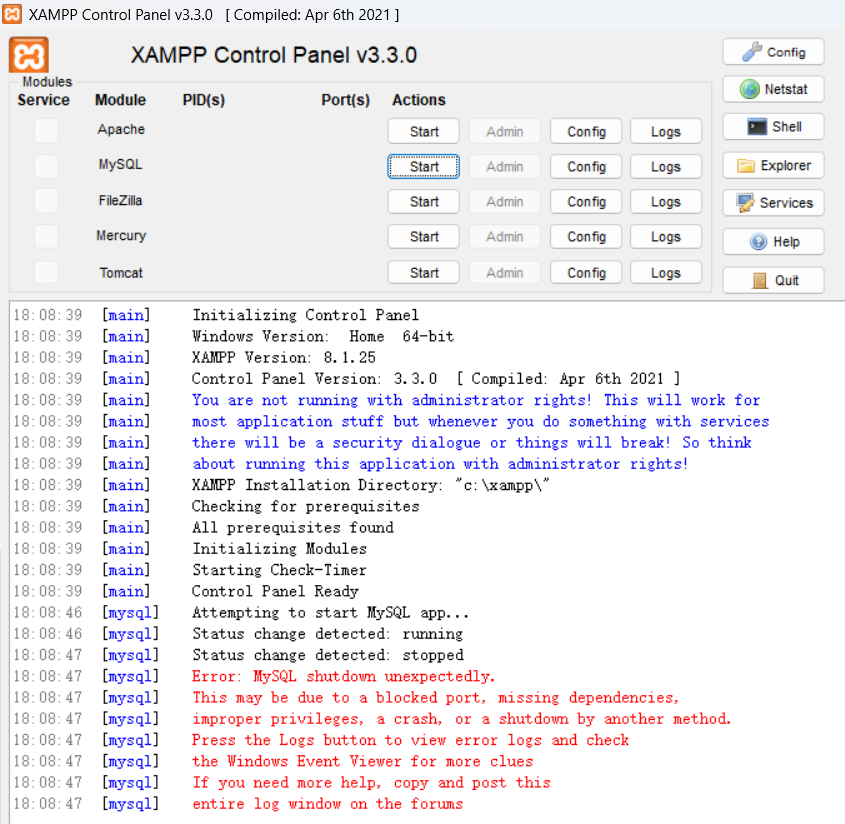The width and height of the screenshot is (845, 824).
Task: Click red 'entire log window on the forums' line
Action: pyautogui.click(x=328, y=804)
